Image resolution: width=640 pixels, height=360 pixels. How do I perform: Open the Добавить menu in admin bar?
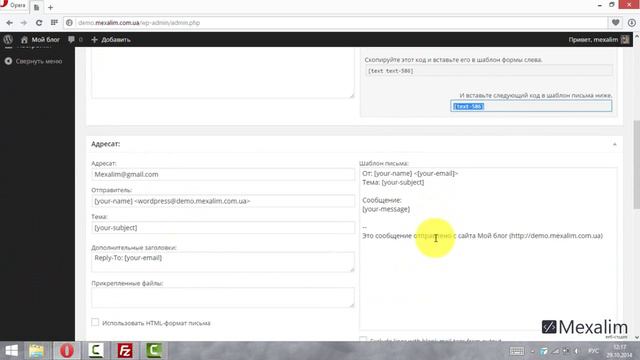click(111, 40)
